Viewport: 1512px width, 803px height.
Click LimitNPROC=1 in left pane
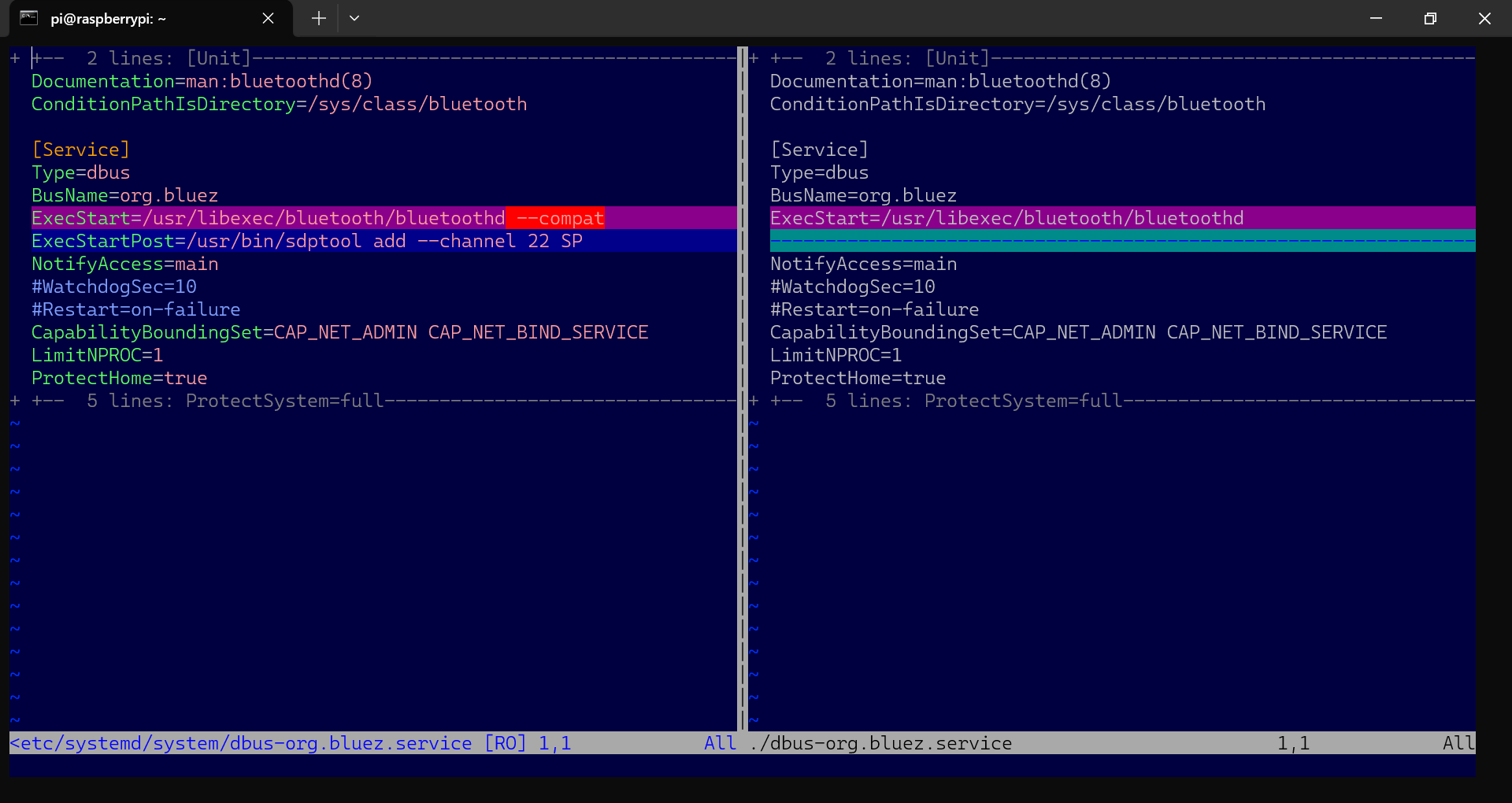[x=97, y=355]
